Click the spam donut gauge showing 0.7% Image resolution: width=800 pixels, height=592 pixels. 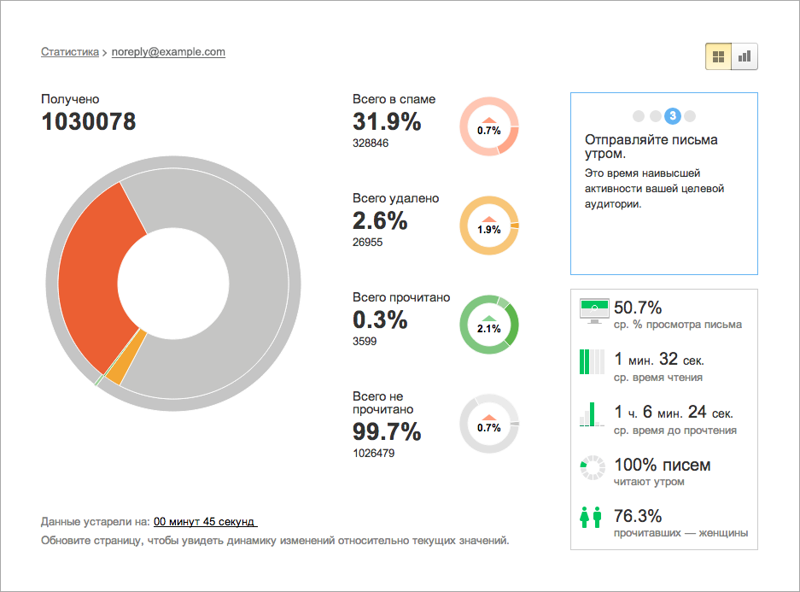pyautogui.click(x=489, y=127)
